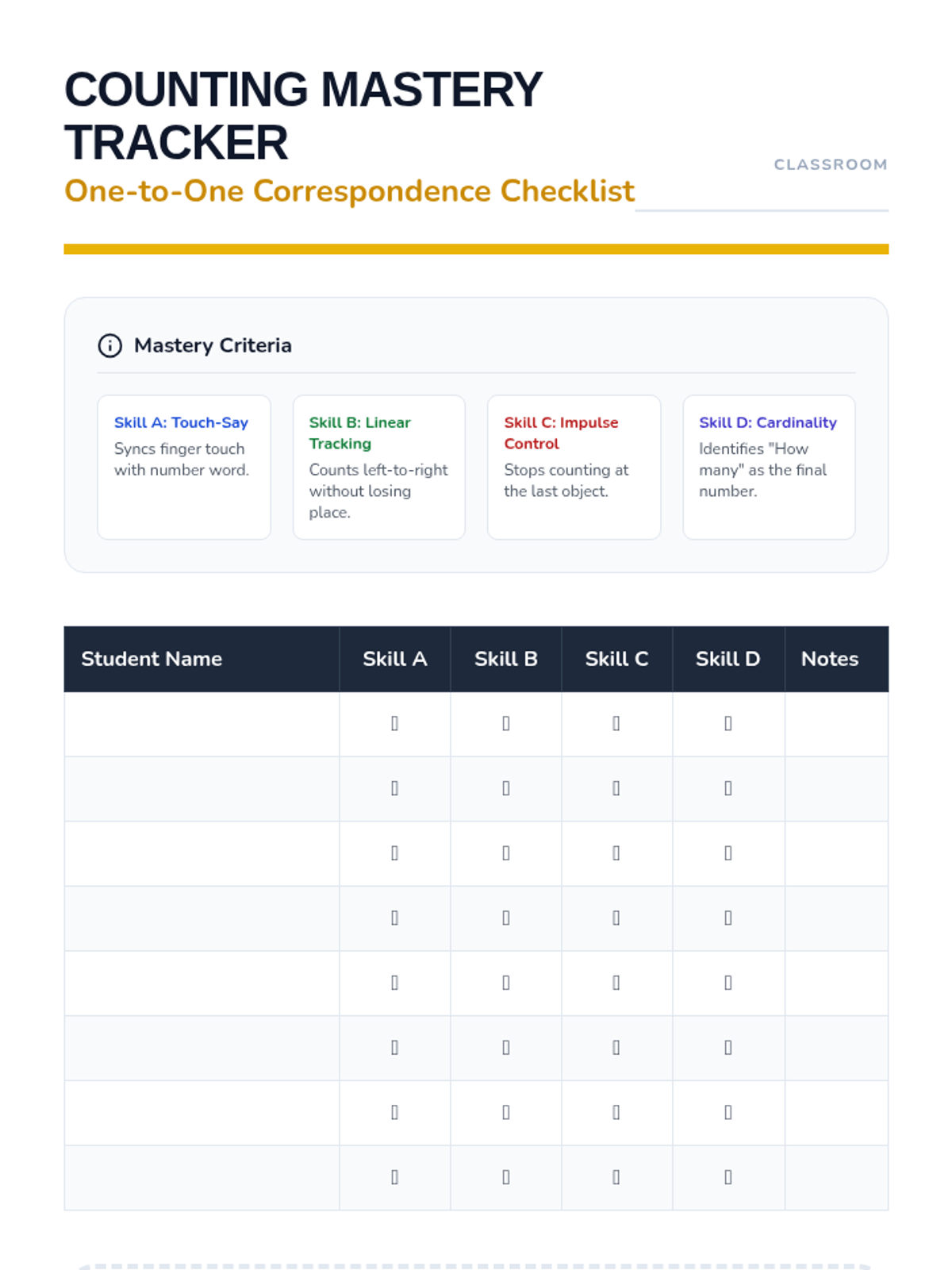Viewport: 952px width, 1270px height.
Task: Select the Skill D: Cardinality card
Action: (x=770, y=468)
